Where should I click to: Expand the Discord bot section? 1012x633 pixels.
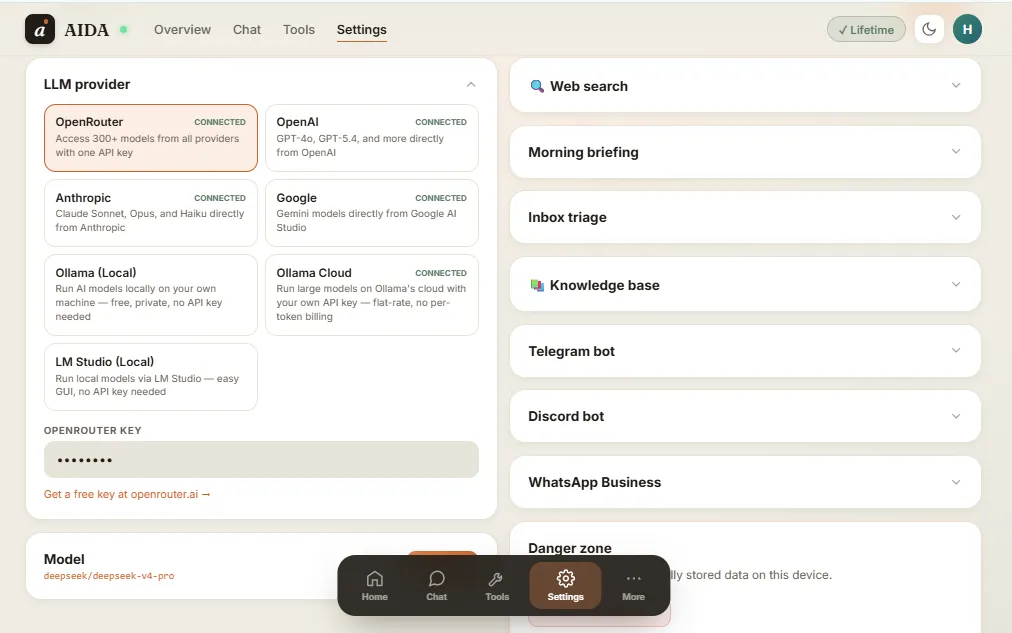click(x=956, y=416)
